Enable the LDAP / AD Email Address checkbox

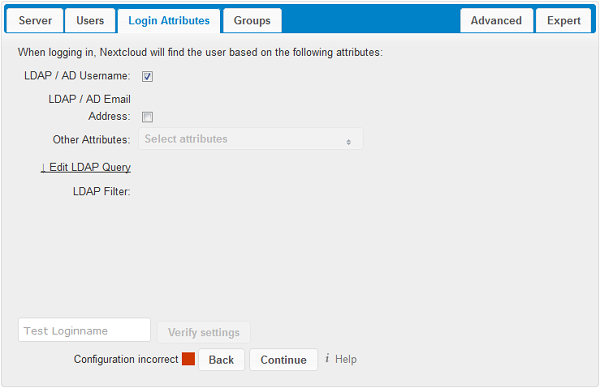[147, 117]
